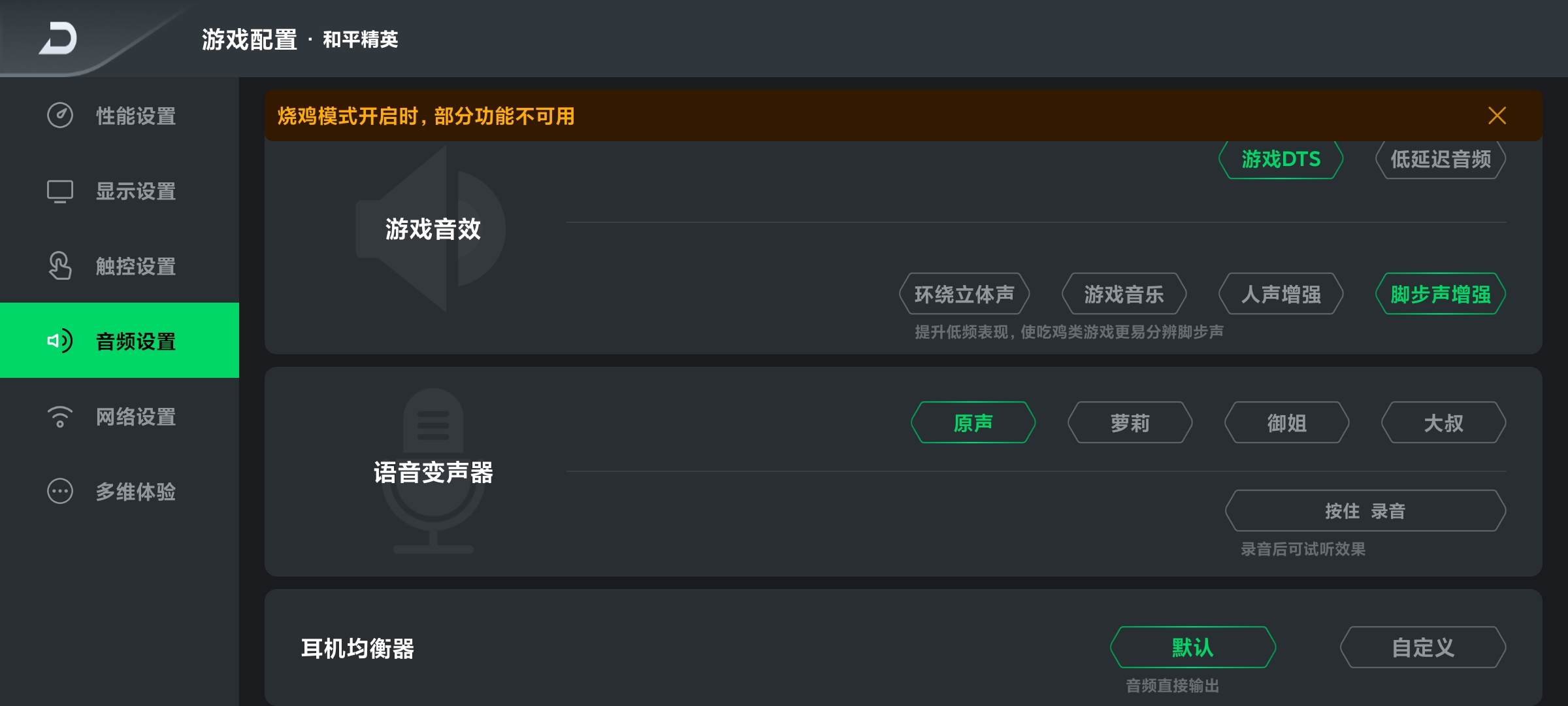Open the 显示设置 menu item
Image resolution: width=1568 pixels, height=706 pixels.
point(136,191)
